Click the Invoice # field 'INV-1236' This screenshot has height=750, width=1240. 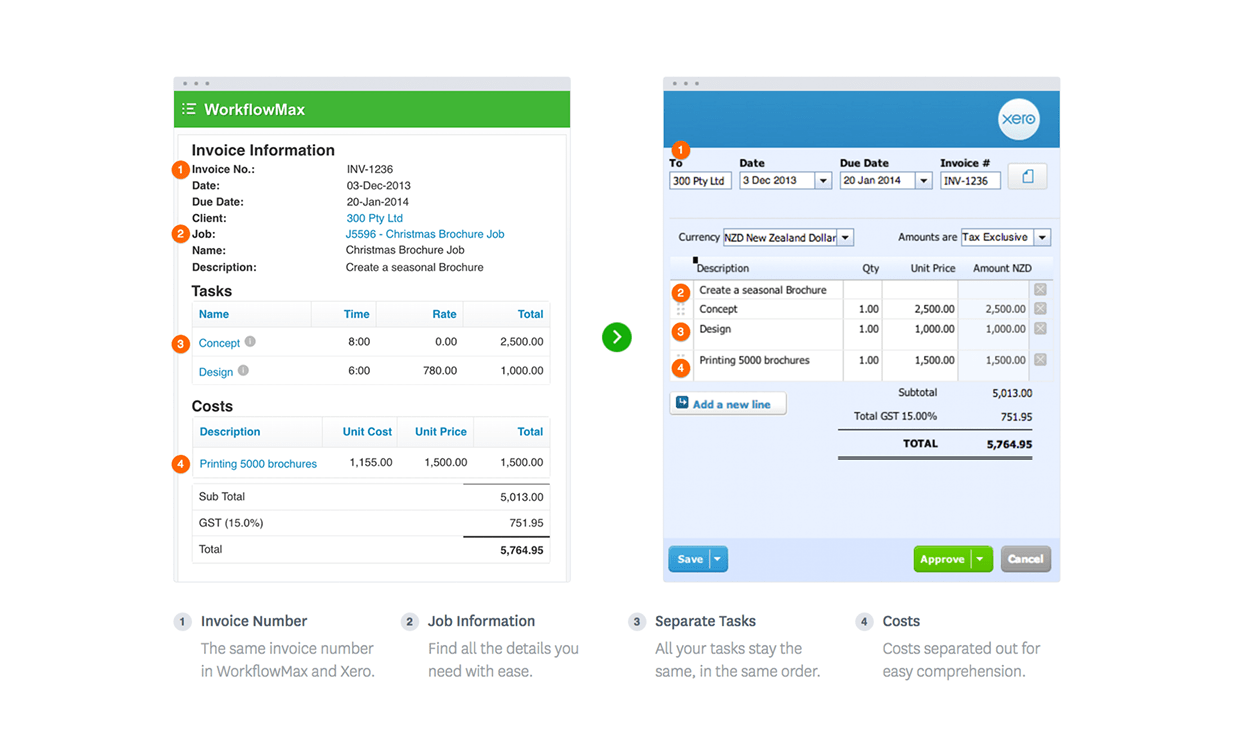pos(970,181)
